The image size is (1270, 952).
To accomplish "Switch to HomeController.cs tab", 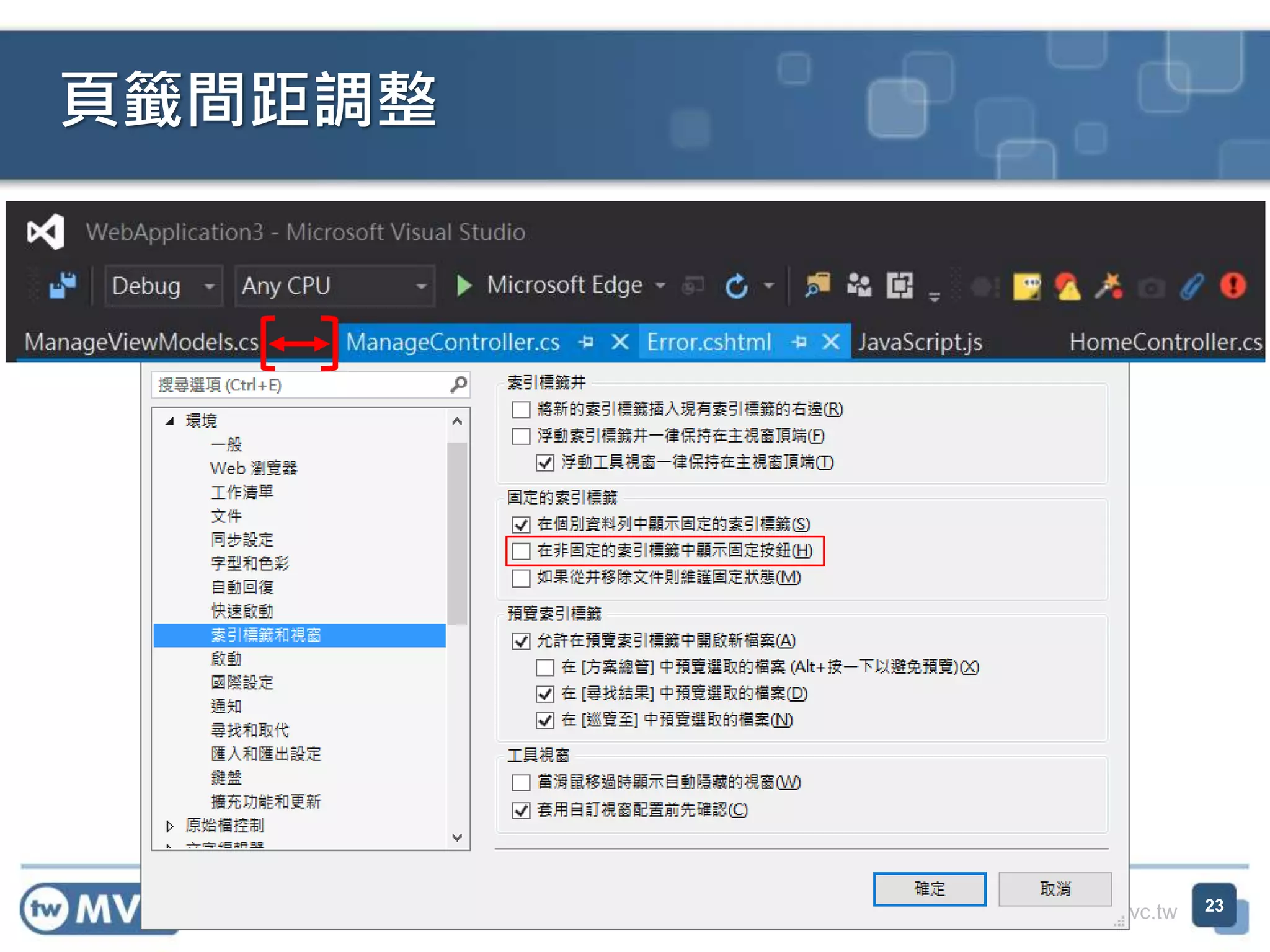I will click(x=1166, y=342).
